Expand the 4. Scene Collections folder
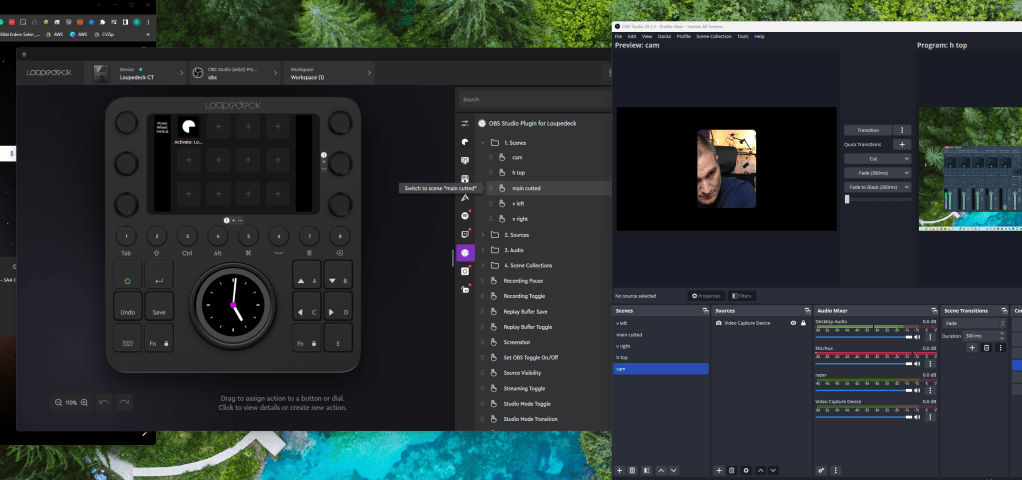The image size is (1022, 480). click(483, 265)
